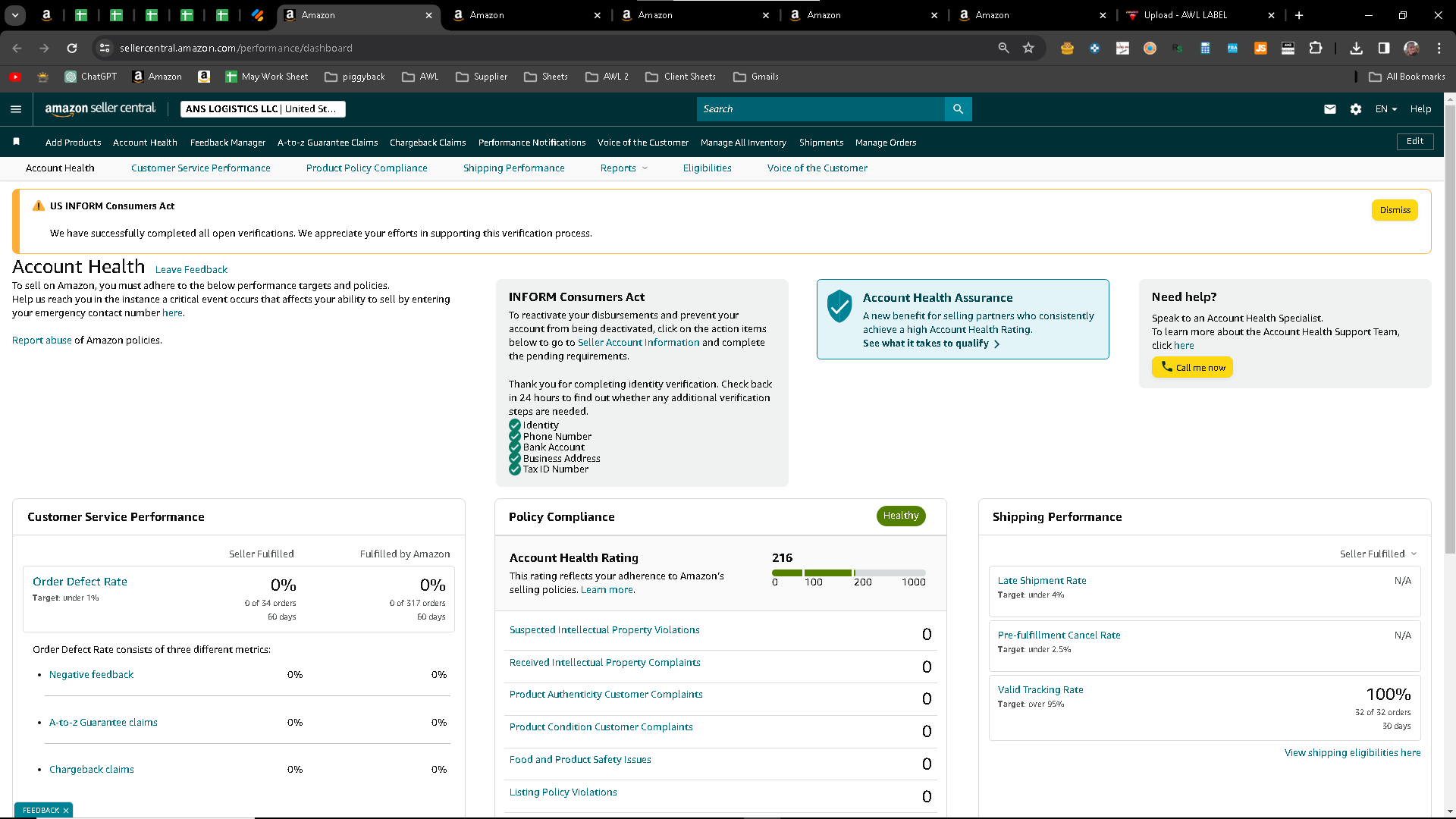Click the bookmark flag icon in nav bar

(16, 142)
